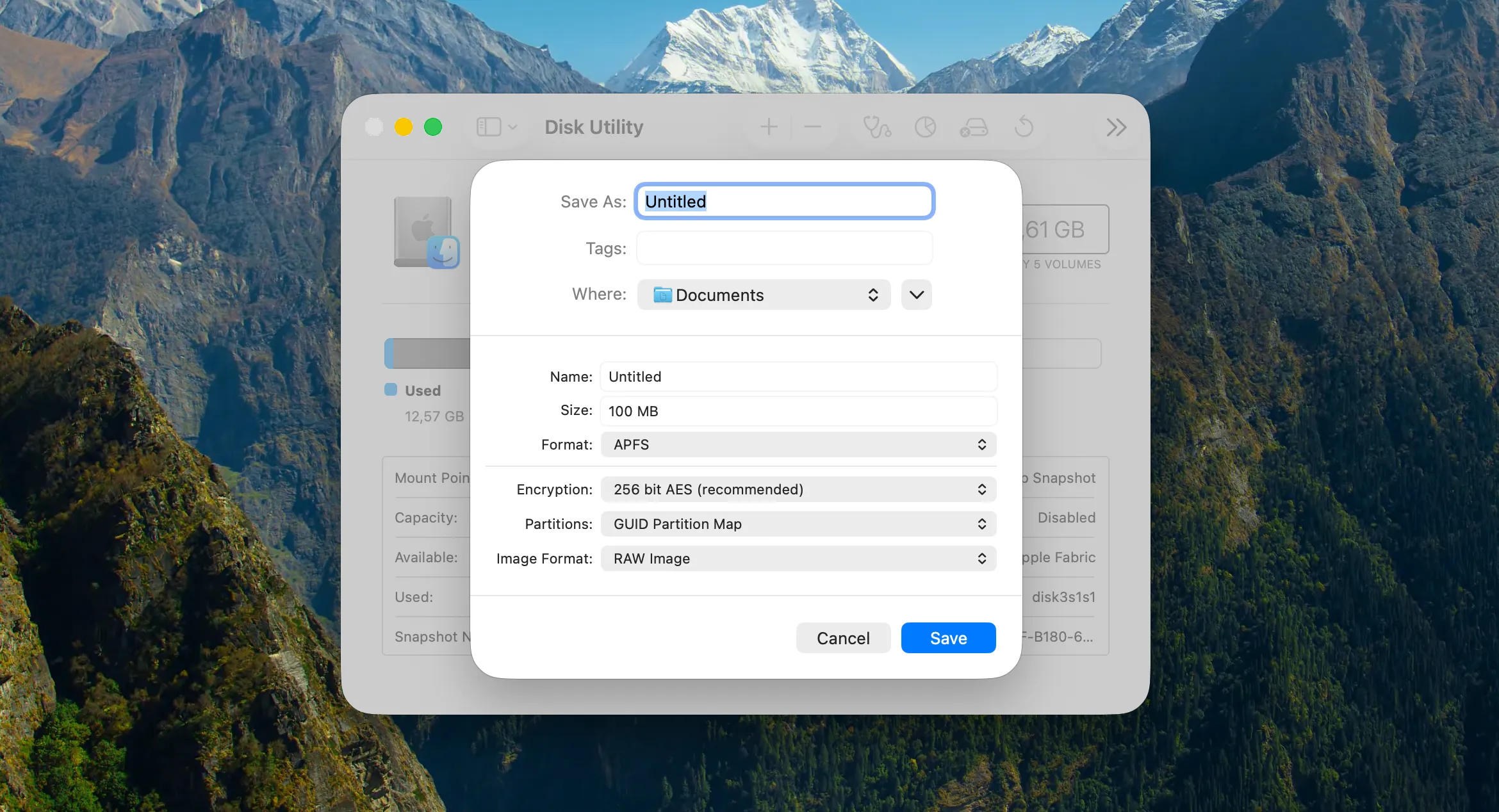Click the sidebar View toggle icon
The image size is (1499, 812).
point(488,127)
